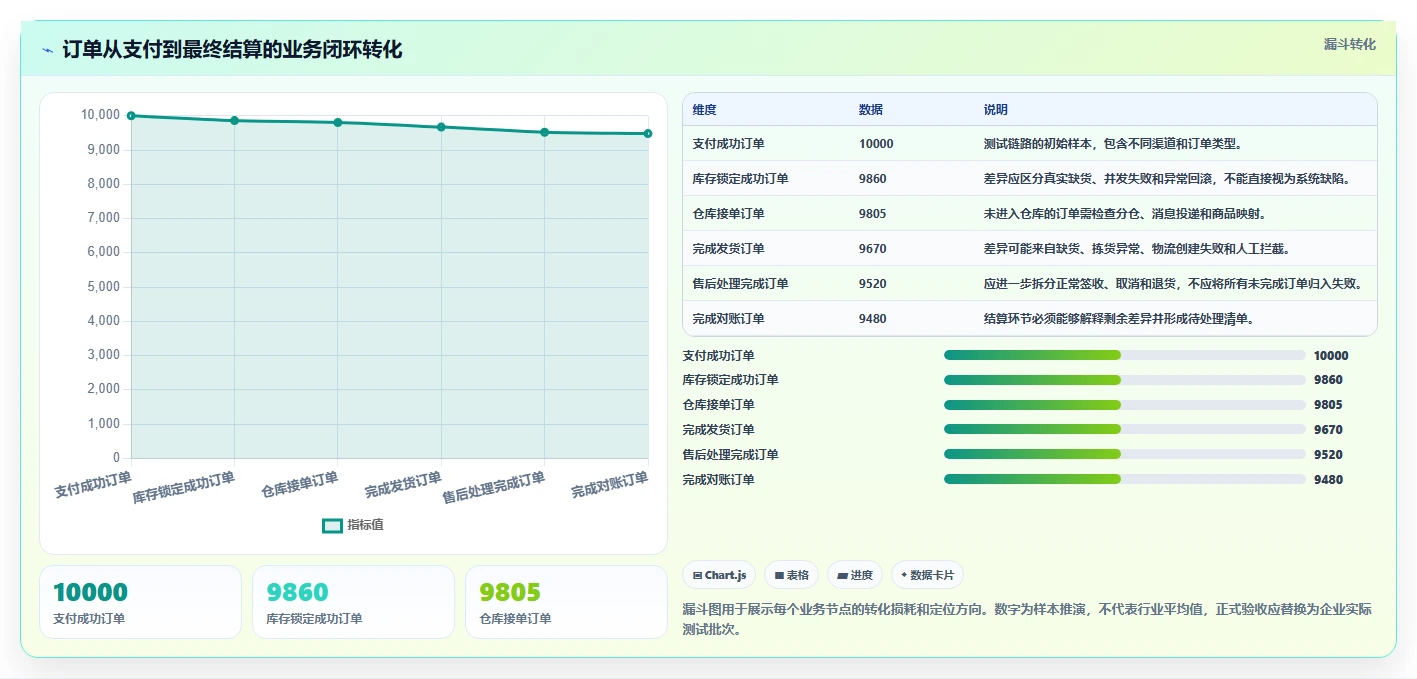Screen dimensions: 1417x679
Task: Click the 售后处理完成订单 cell in the table
Action: 740,284
